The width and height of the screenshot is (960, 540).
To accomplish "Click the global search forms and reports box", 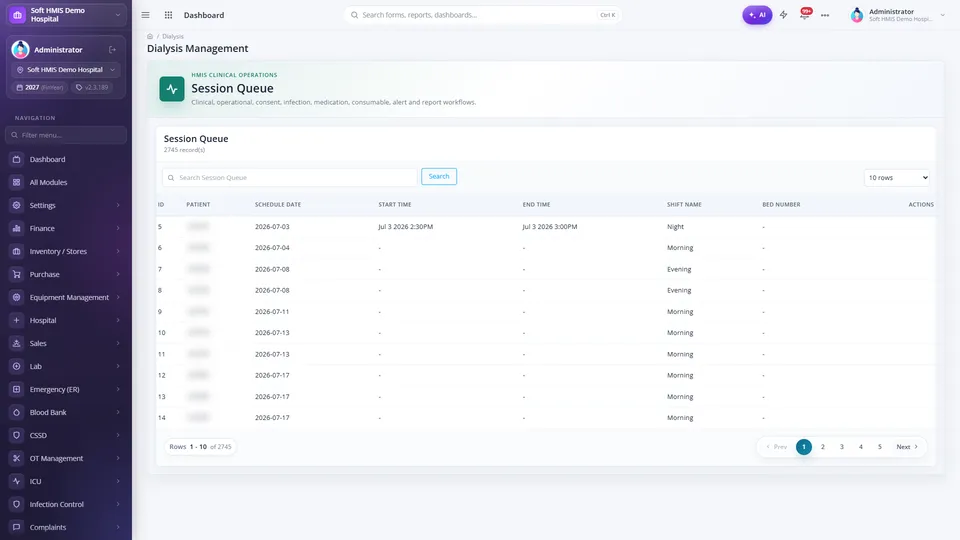I will (482, 15).
